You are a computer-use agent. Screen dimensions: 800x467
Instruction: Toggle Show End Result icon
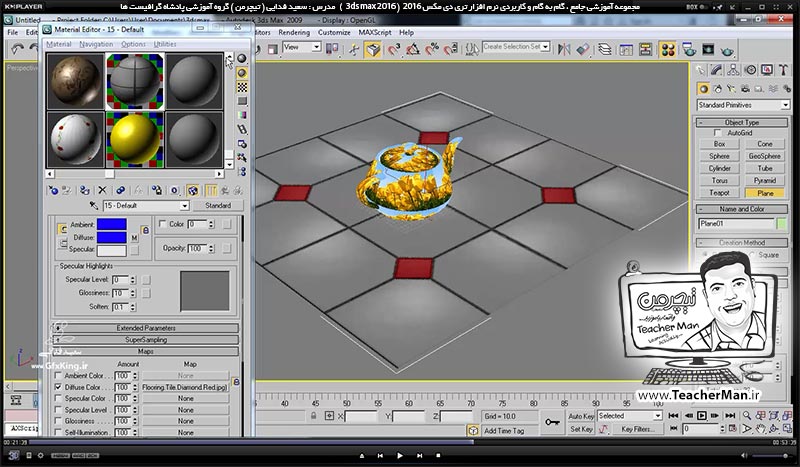[x=211, y=190]
